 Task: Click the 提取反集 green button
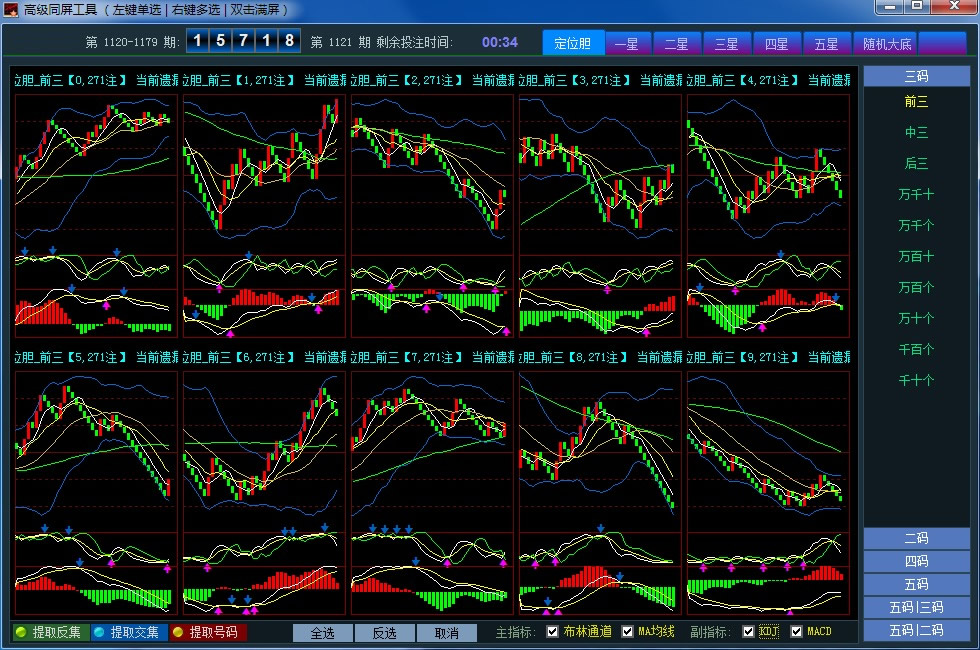pos(48,632)
